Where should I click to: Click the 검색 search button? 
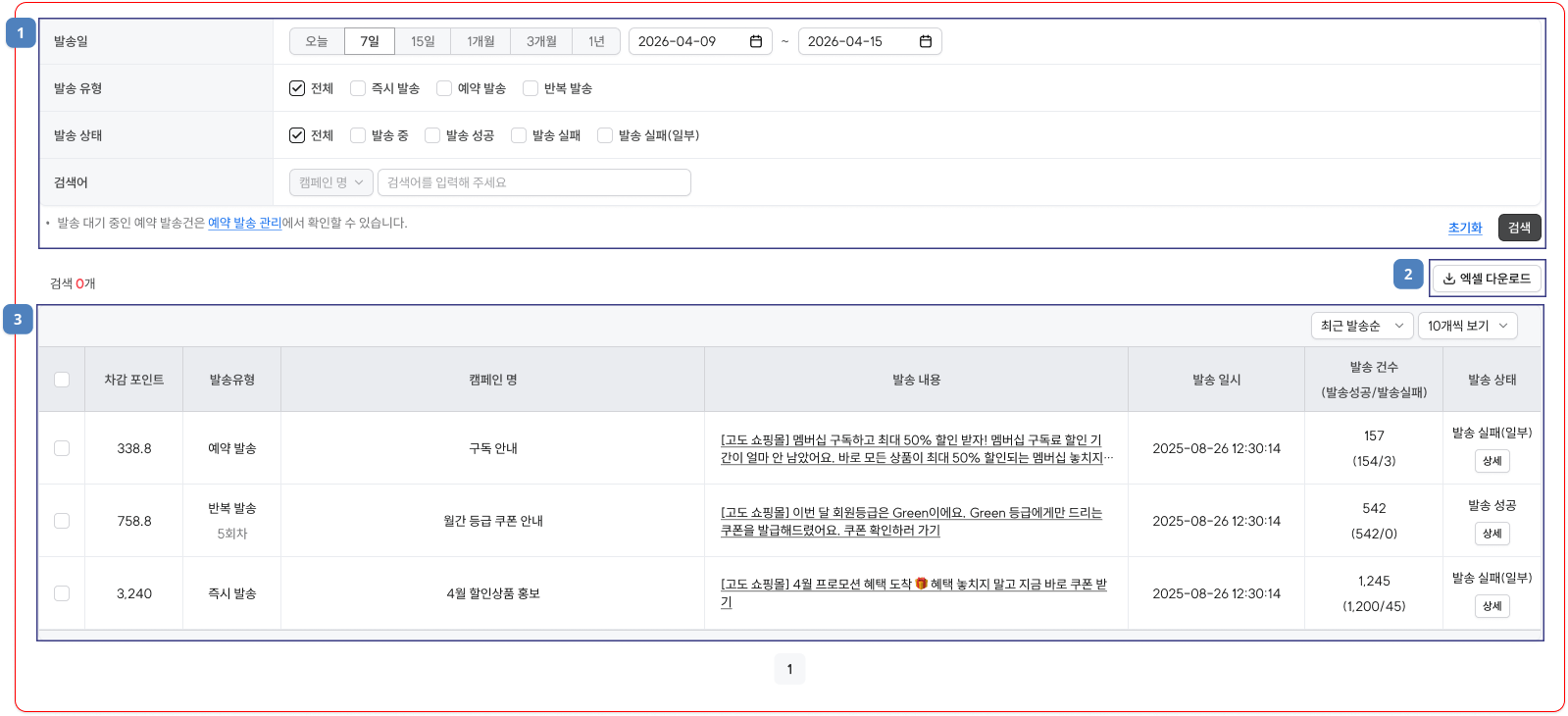tap(1520, 228)
